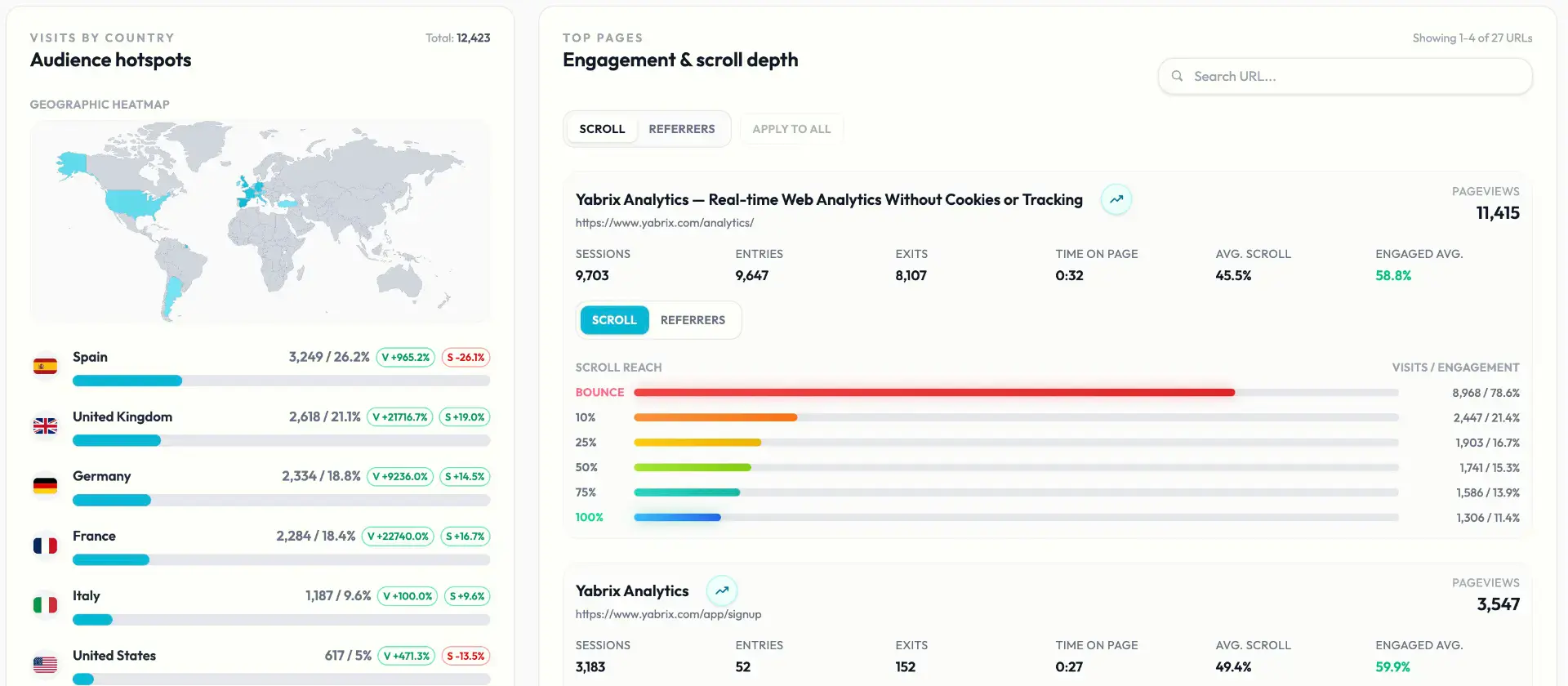Open REFERRERS tab inside analytics page card
The height and width of the screenshot is (686, 1568).
(693, 320)
